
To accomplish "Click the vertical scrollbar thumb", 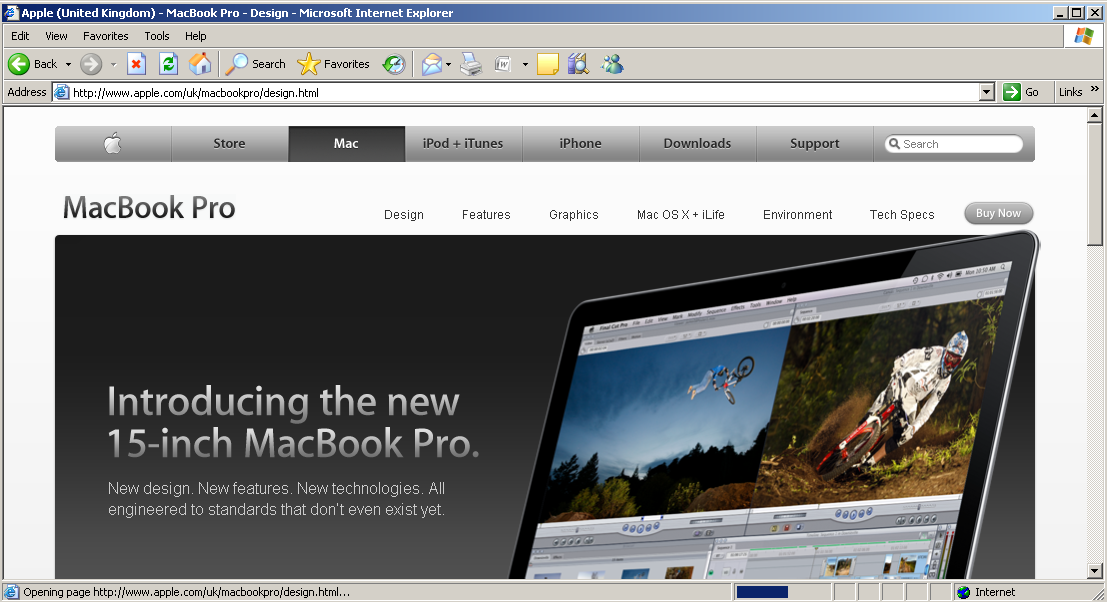I will [x=1095, y=185].
